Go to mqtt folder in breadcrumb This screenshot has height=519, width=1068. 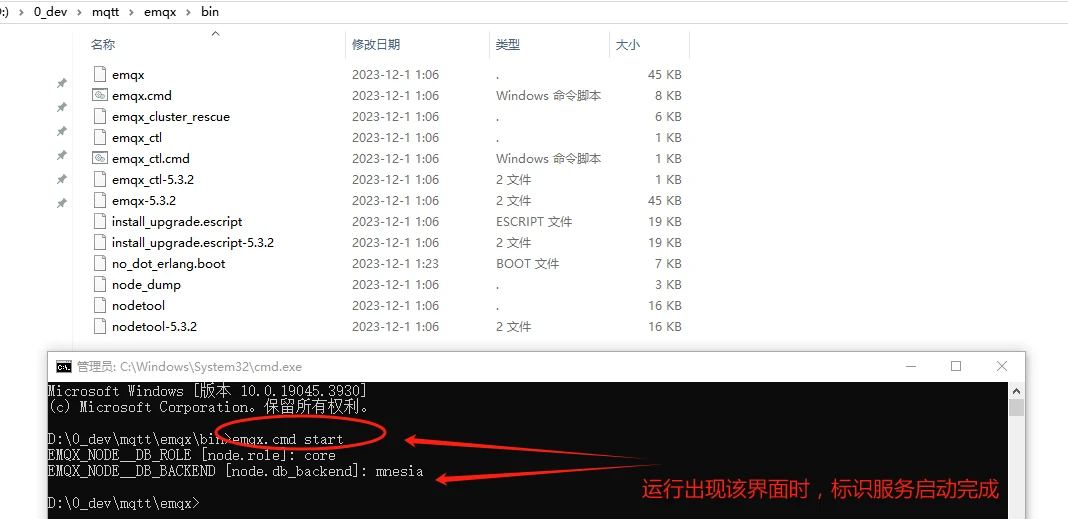pos(105,12)
